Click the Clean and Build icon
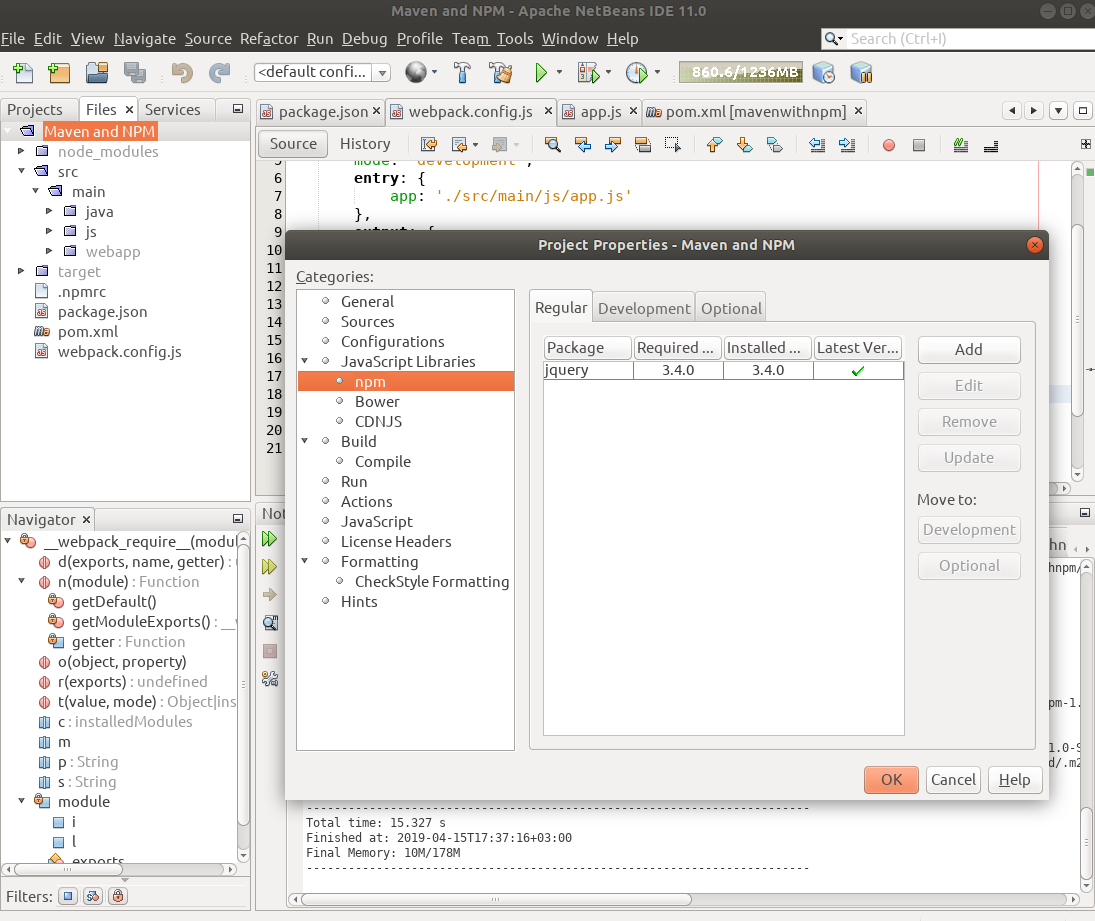Image resolution: width=1095 pixels, height=921 pixels. coord(500,72)
